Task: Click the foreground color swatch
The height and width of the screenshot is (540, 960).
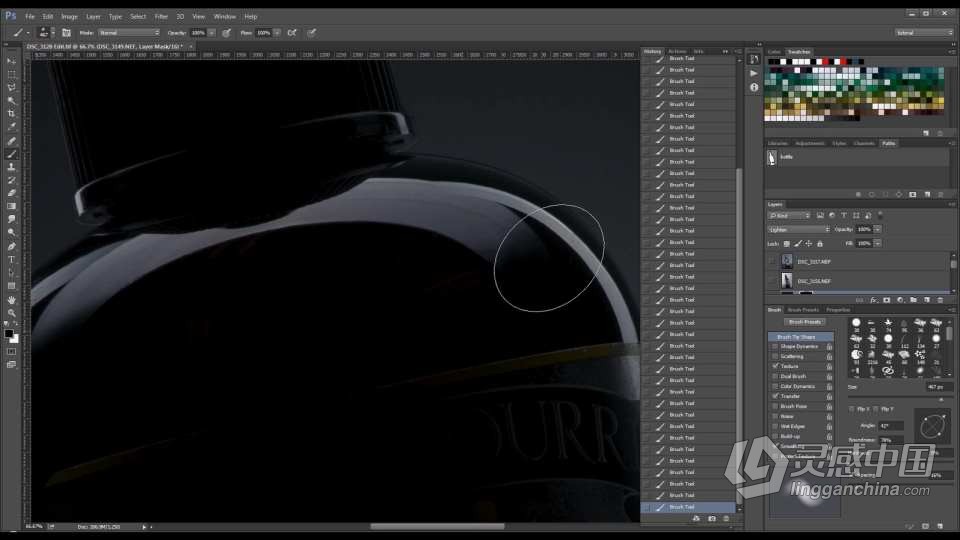Action: [x=9, y=333]
